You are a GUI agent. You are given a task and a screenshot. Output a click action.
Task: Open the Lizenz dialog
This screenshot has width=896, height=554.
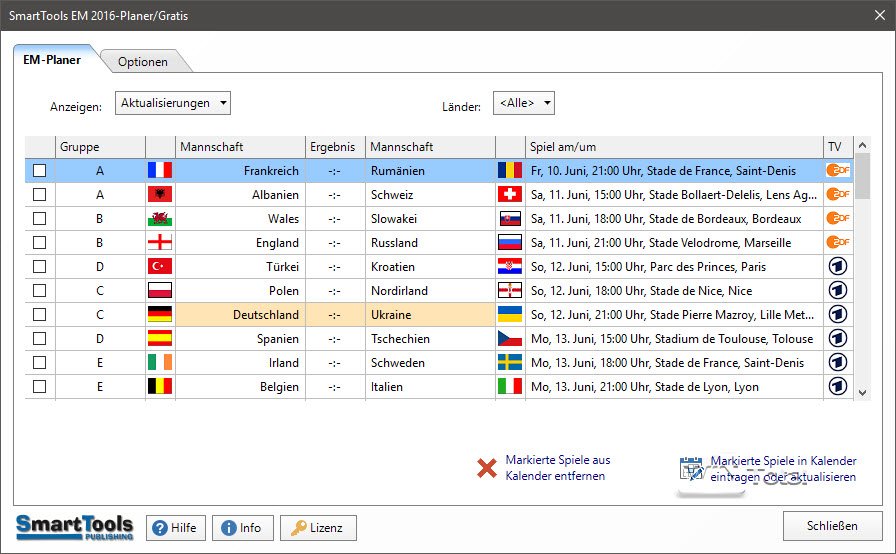click(x=318, y=528)
